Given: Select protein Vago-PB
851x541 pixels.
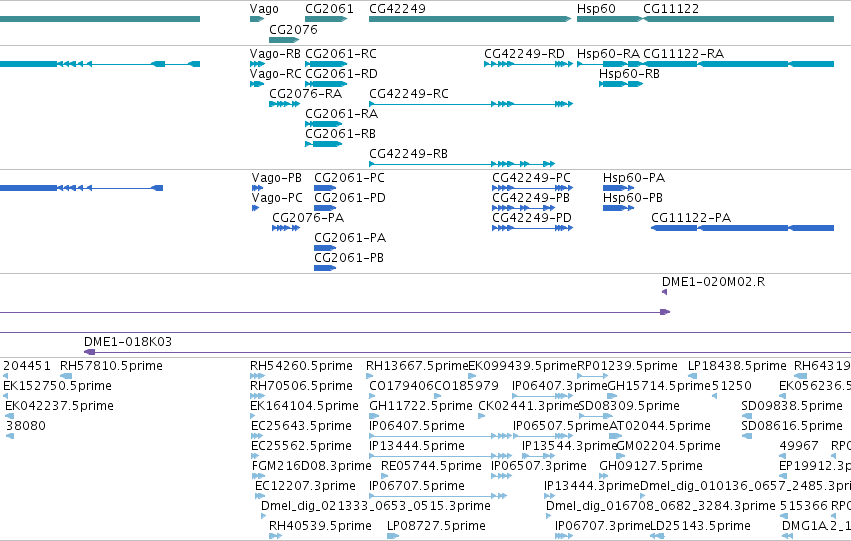Looking at the screenshot, I should click(276, 178).
